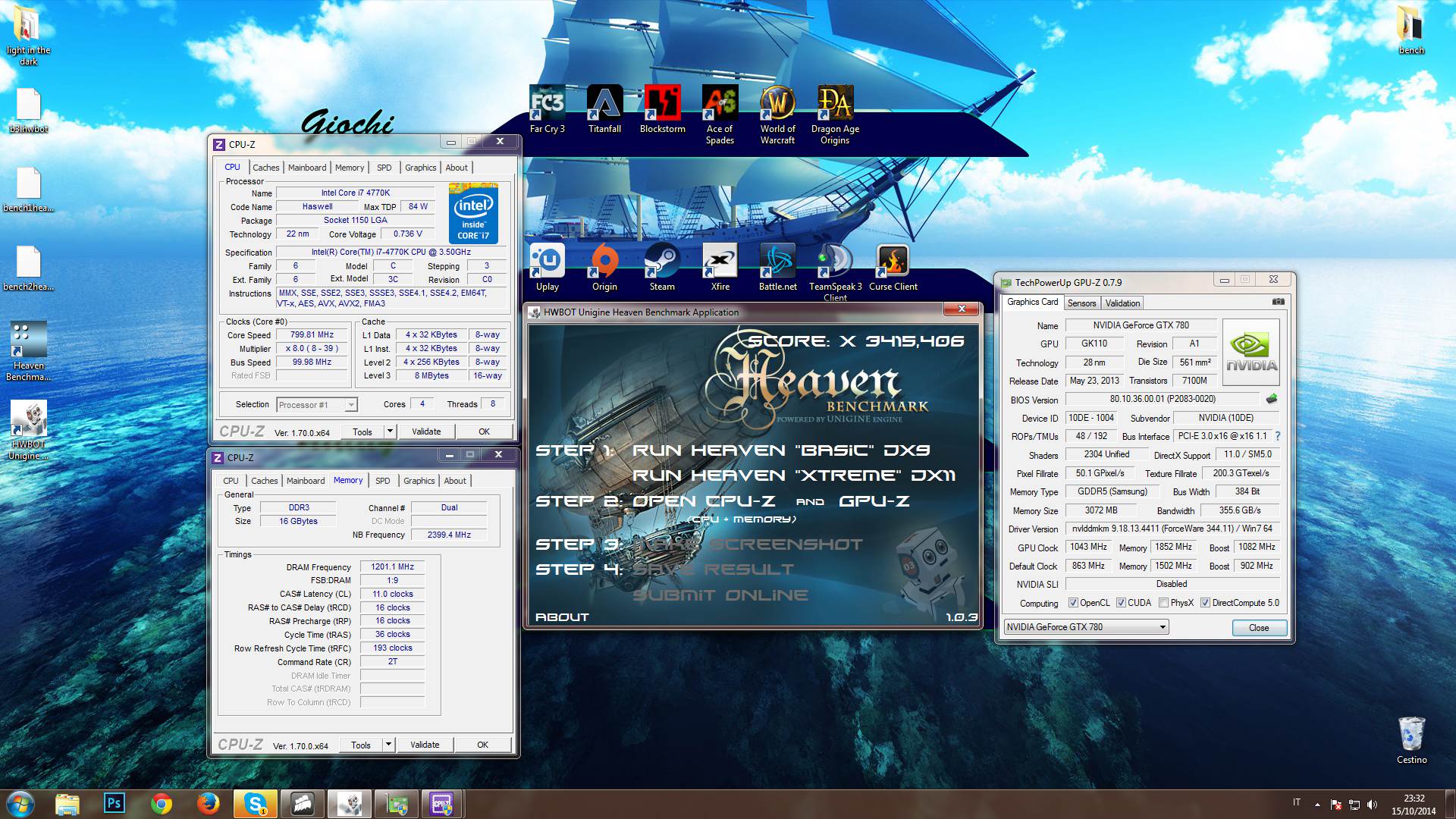Expand Tools dropdown arrow in CPU window
Screen dimensions: 1456x819
[390, 431]
